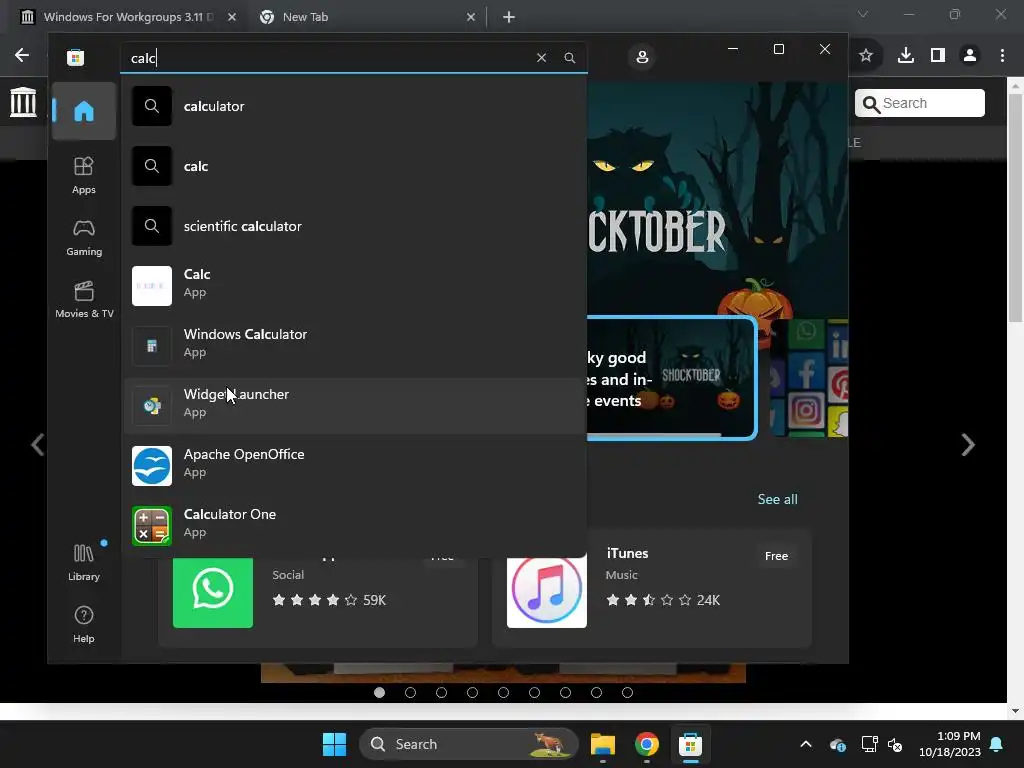The width and height of the screenshot is (1024, 768).
Task: Click the taskbar Search box
Action: [x=469, y=744]
